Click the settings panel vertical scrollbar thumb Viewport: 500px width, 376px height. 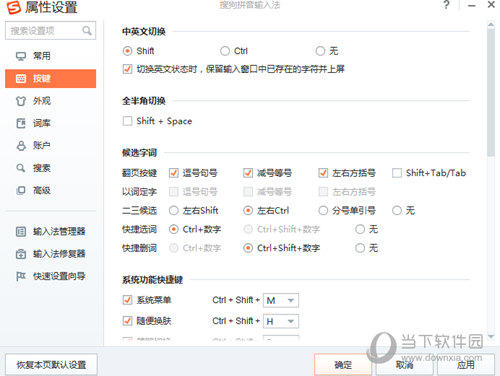(x=491, y=92)
